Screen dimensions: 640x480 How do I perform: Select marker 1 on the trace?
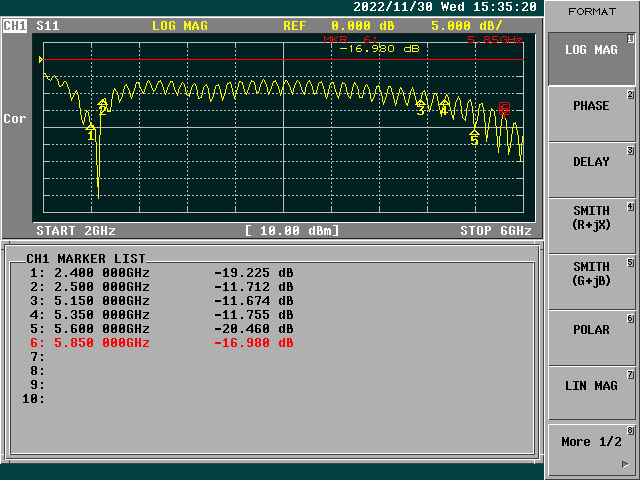(91, 133)
